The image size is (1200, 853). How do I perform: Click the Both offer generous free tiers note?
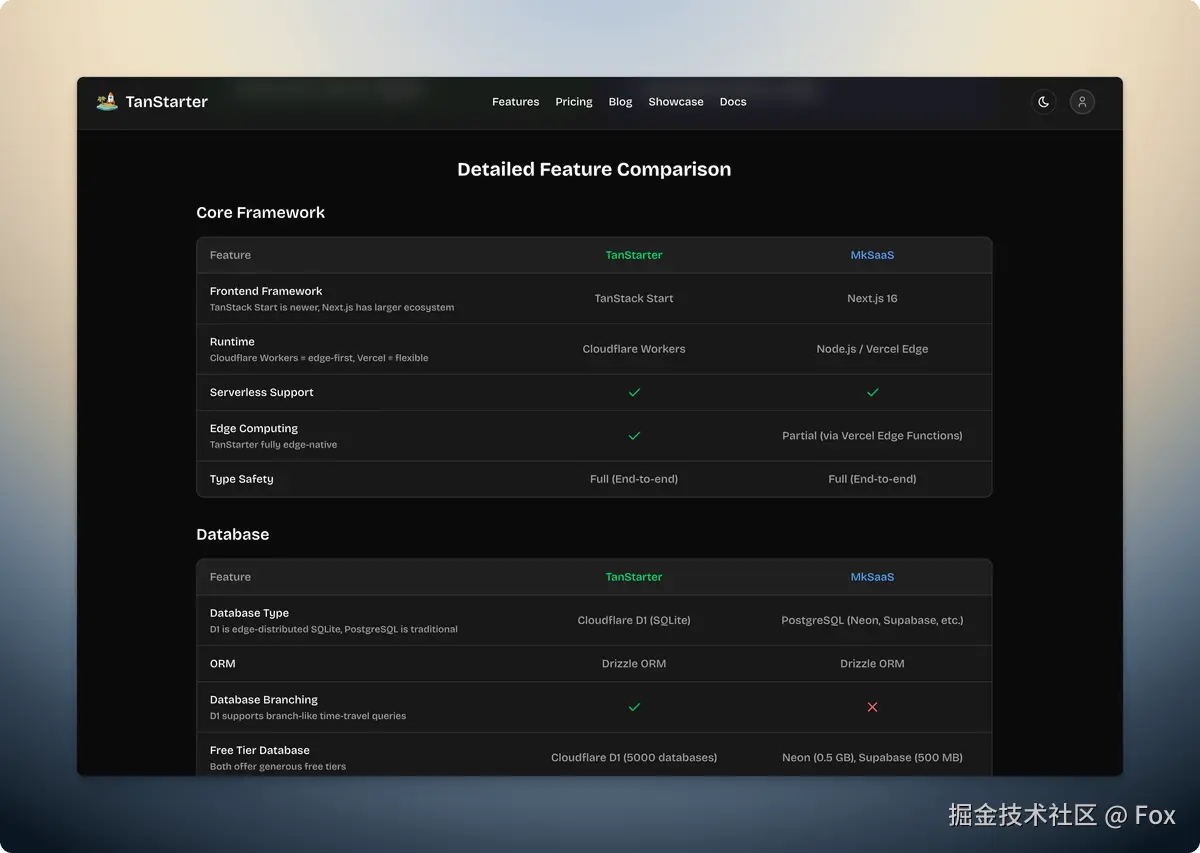pyautogui.click(x=278, y=767)
